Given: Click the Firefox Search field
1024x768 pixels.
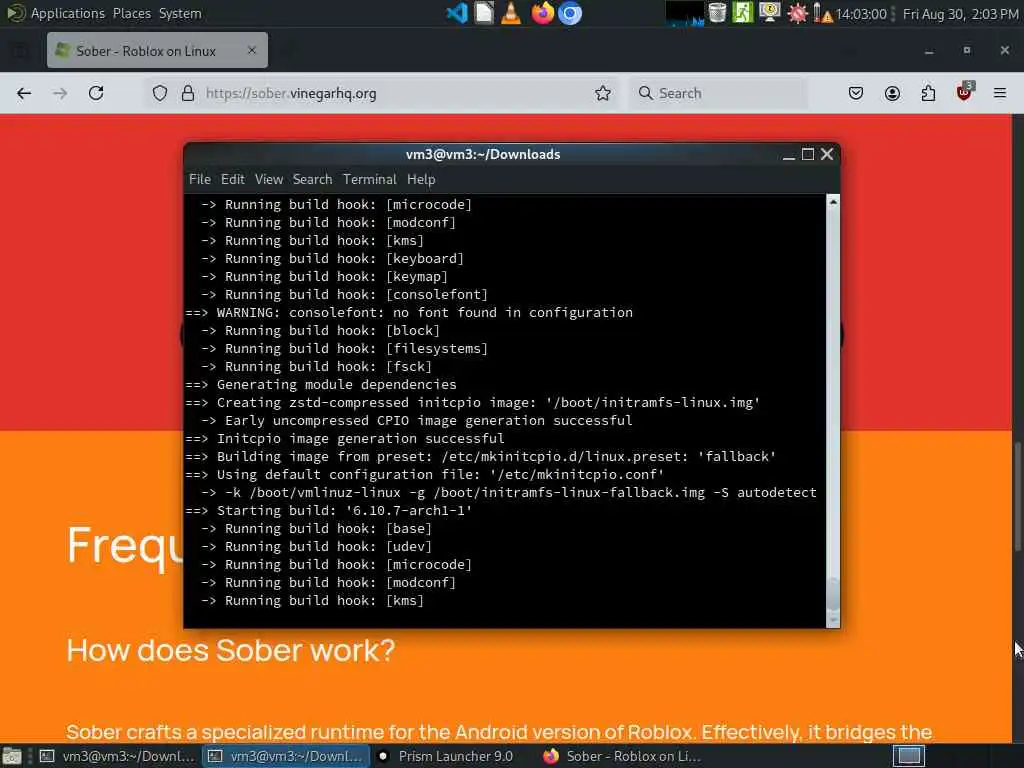Looking at the screenshot, I should point(718,93).
